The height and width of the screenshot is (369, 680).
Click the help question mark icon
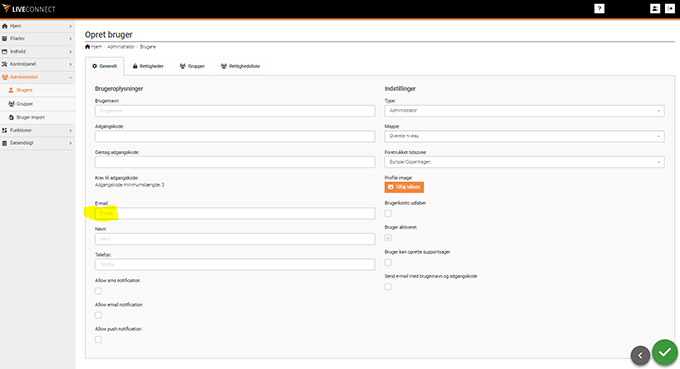[599, 9]
